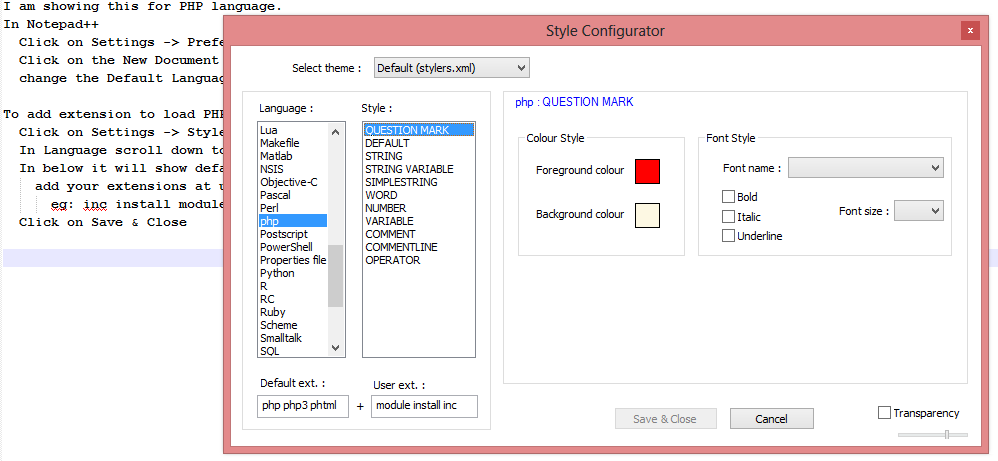Open the Select theme dropdown
The height and width of the screenshot is (461, 998).
(x=451, y=67)
